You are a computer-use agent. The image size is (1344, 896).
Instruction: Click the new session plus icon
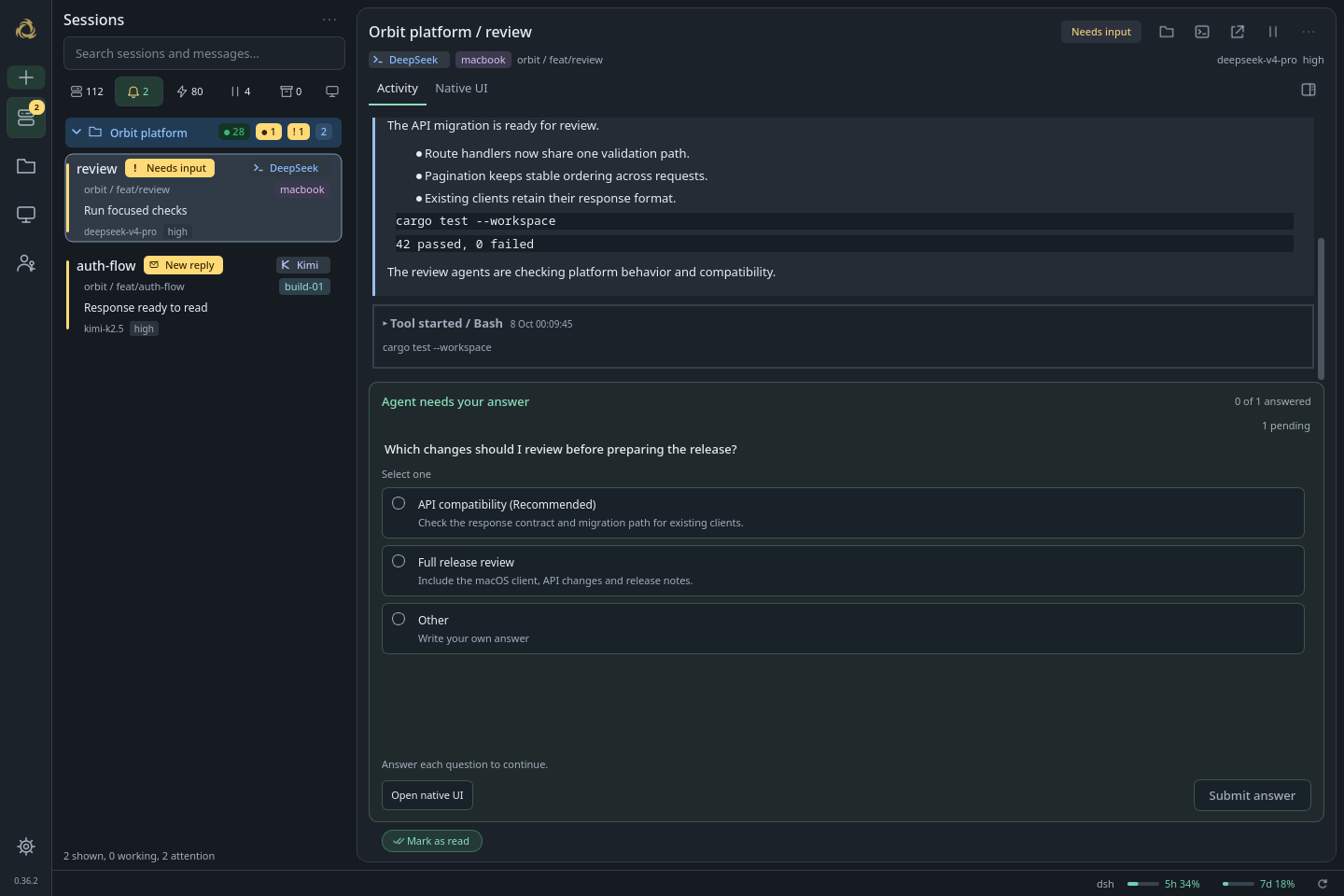pyautogui.click(x=26, y=77)
